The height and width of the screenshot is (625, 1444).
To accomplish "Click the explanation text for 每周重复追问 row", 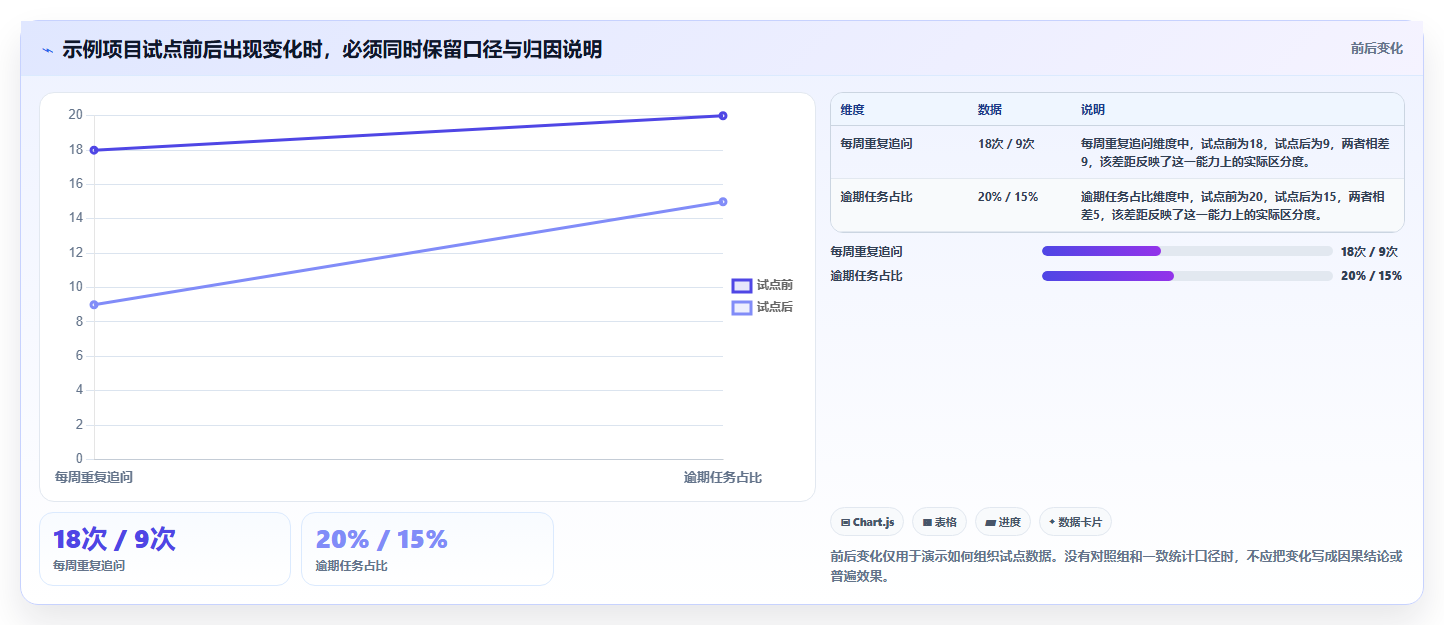I will pos(1235,152).
